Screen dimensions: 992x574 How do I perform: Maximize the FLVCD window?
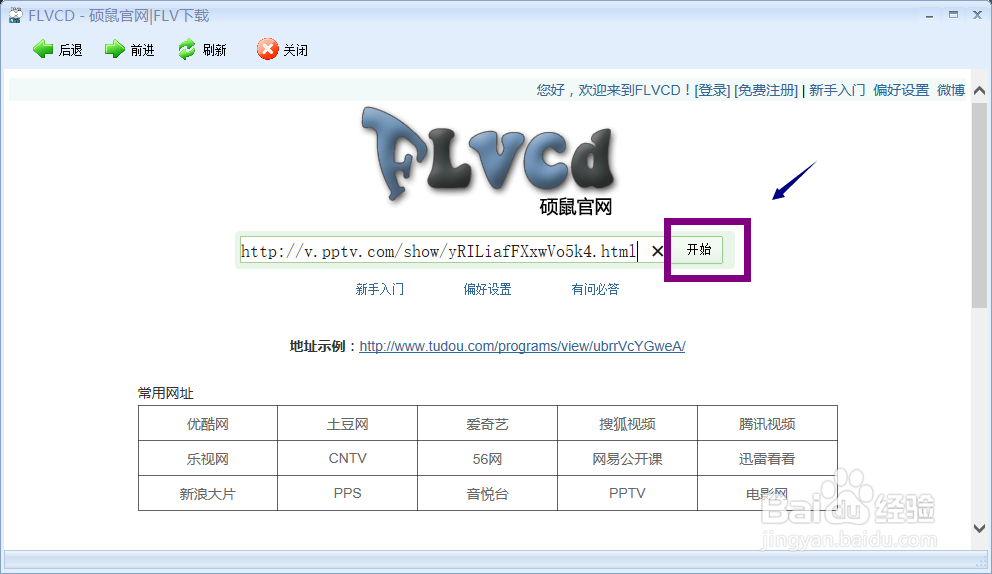pos(953,15)
